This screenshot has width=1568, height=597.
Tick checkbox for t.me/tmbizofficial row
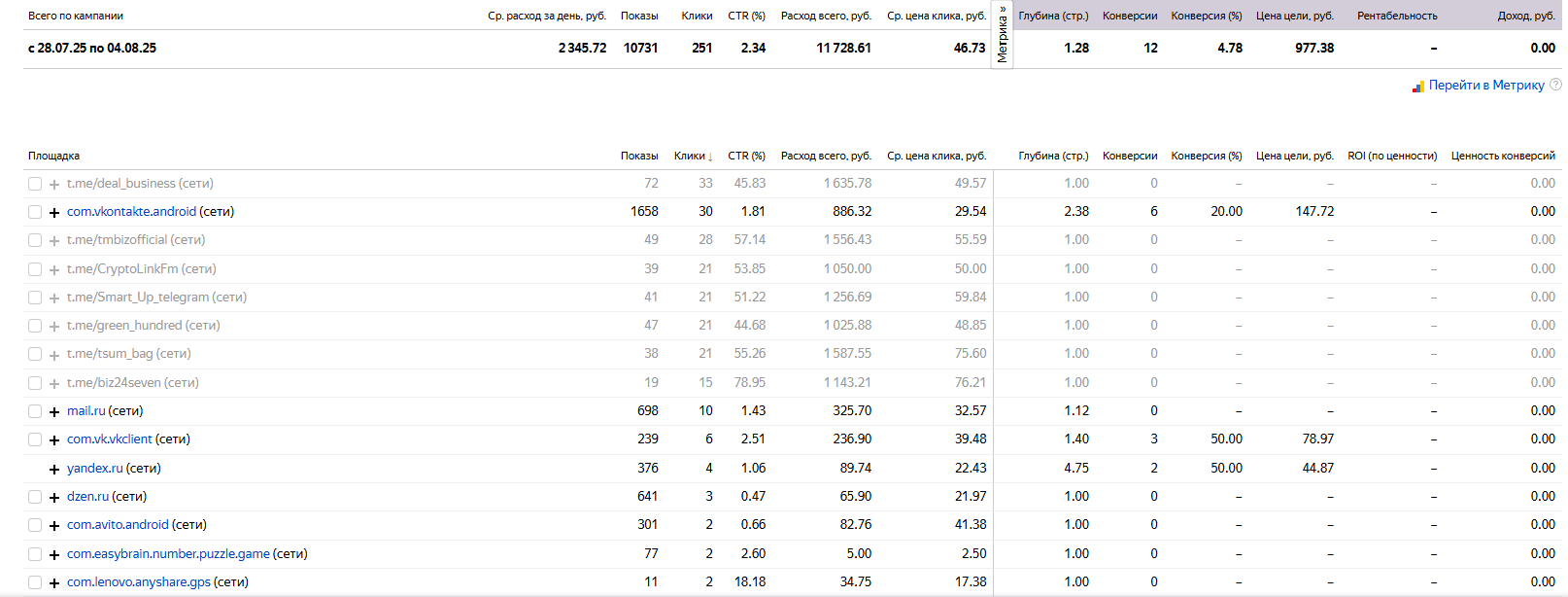[35, 240]
